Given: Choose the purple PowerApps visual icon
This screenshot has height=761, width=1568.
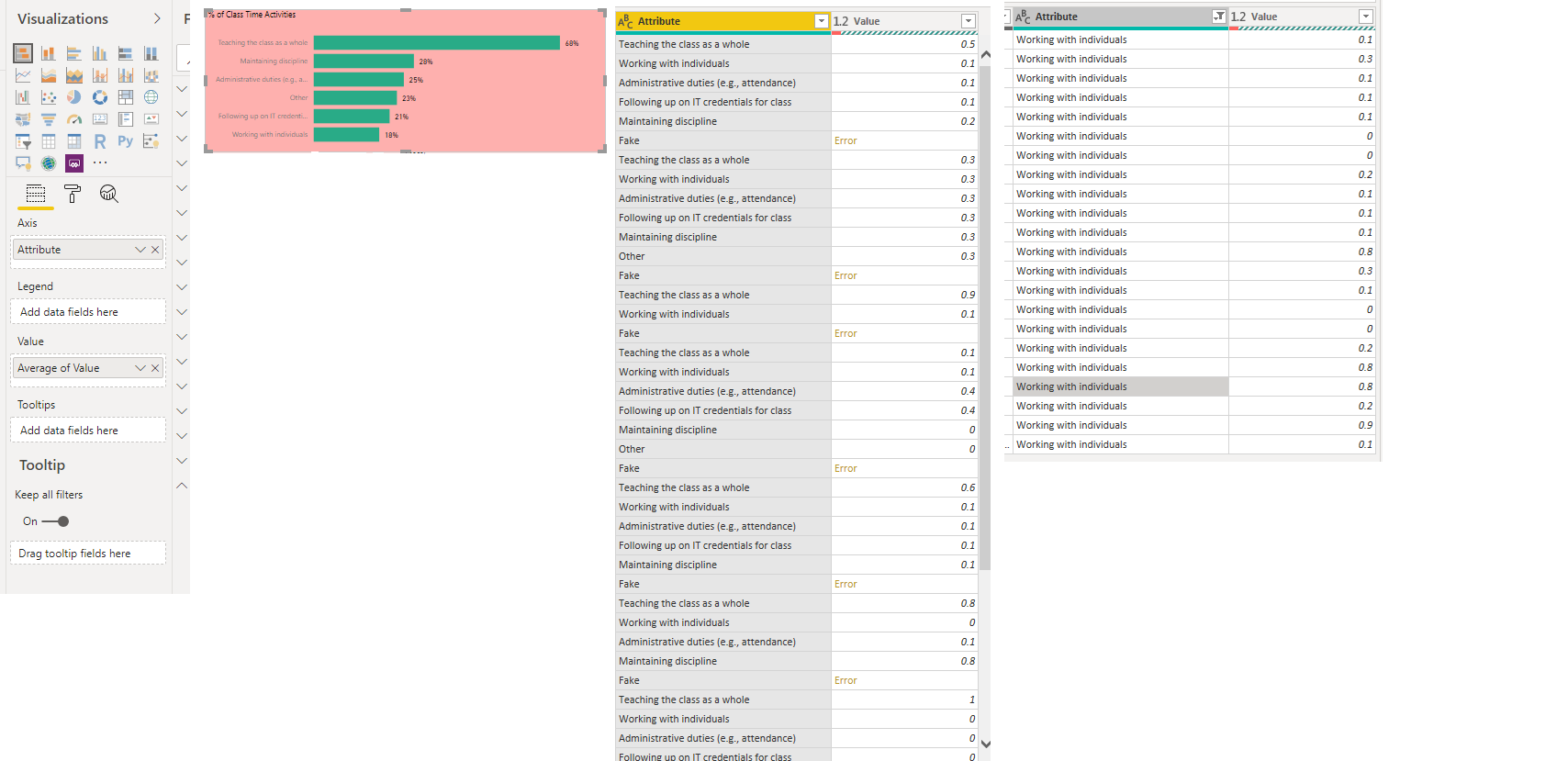Looking at the screenshot, I should coord(74,163).
